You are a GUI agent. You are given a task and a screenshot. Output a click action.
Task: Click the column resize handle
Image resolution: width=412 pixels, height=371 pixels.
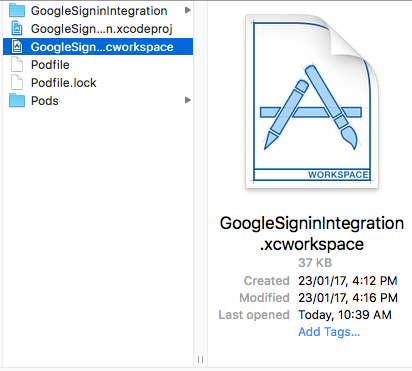[200, 359]
